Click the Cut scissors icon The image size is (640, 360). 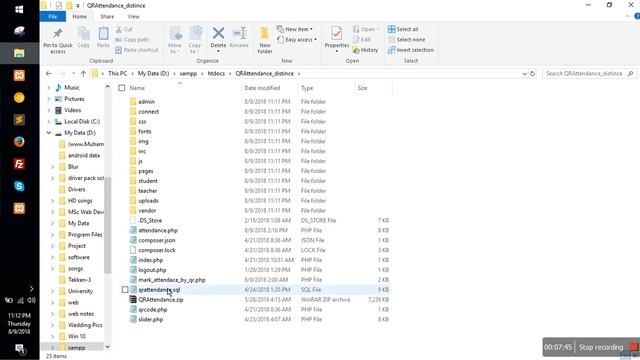coord(119,29)
